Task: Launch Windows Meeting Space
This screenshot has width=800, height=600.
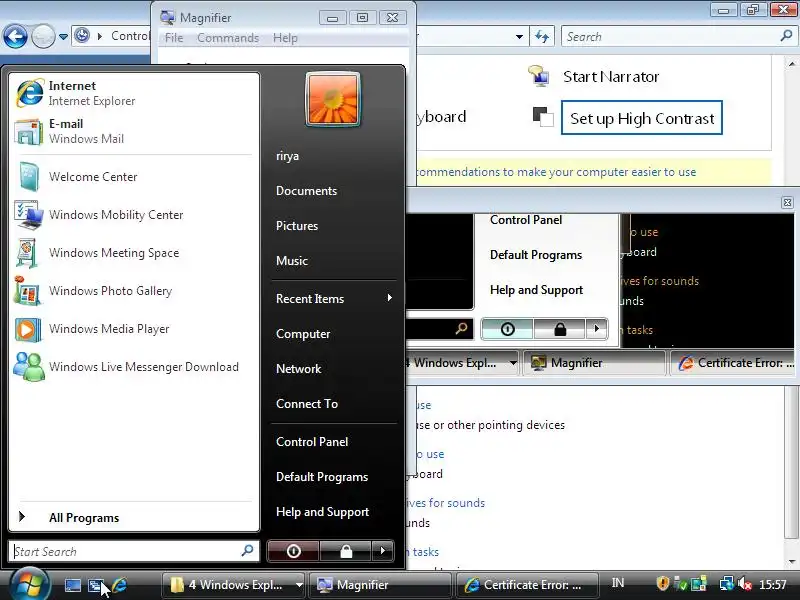Action: tap(134, 253)
